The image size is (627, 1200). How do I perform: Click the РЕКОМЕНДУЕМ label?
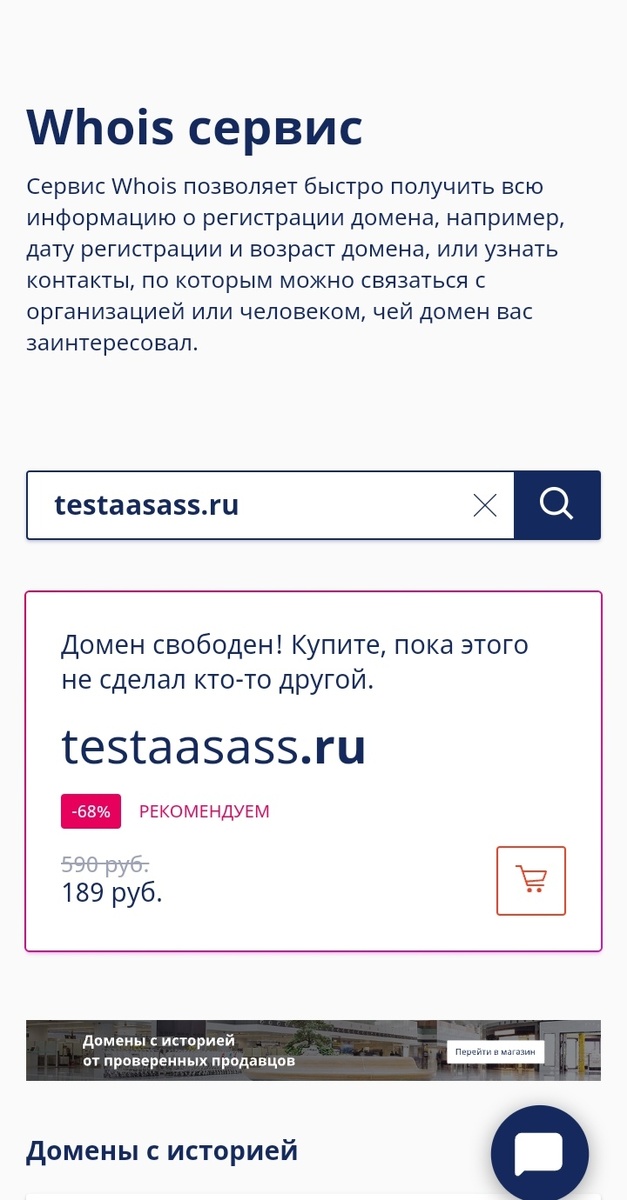[203, 812]
